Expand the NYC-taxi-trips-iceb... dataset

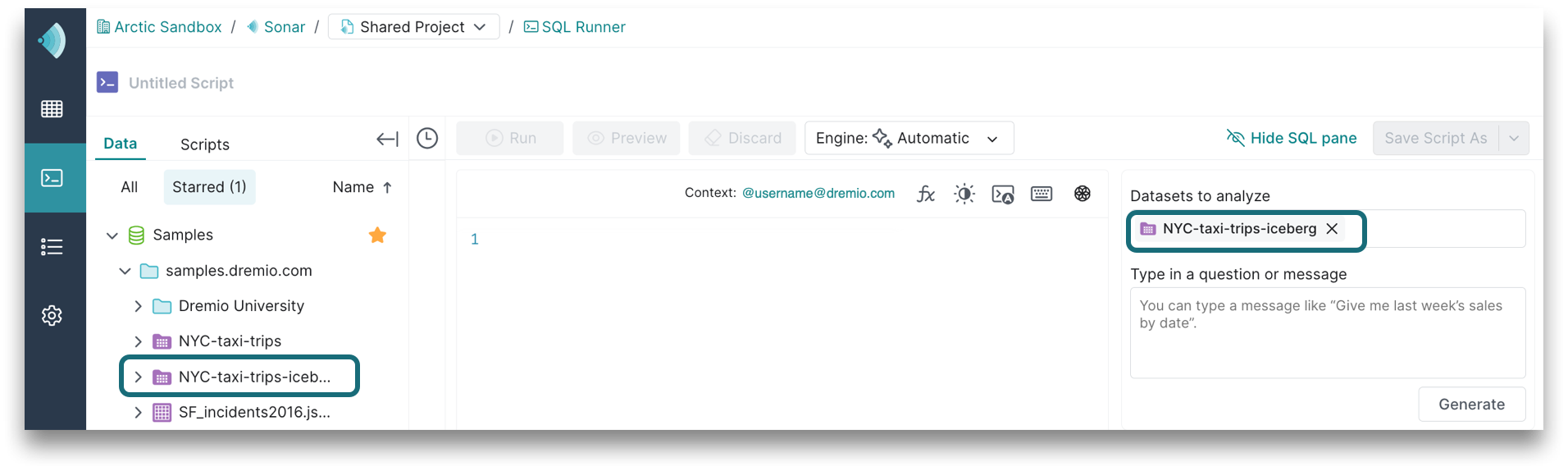point(138,377)
